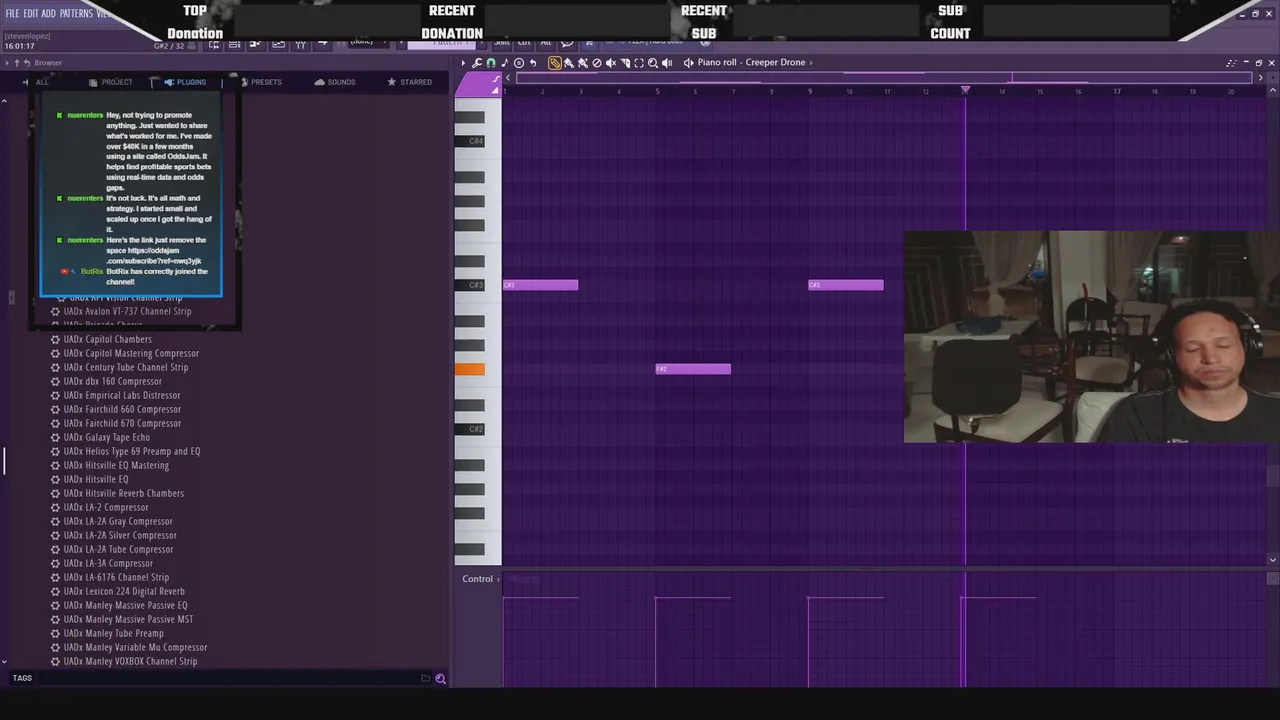Select UADx Helios Type 69 Preamp and EQ
This screenshot has width=1280, height=720.
click(x=132, y=451)
